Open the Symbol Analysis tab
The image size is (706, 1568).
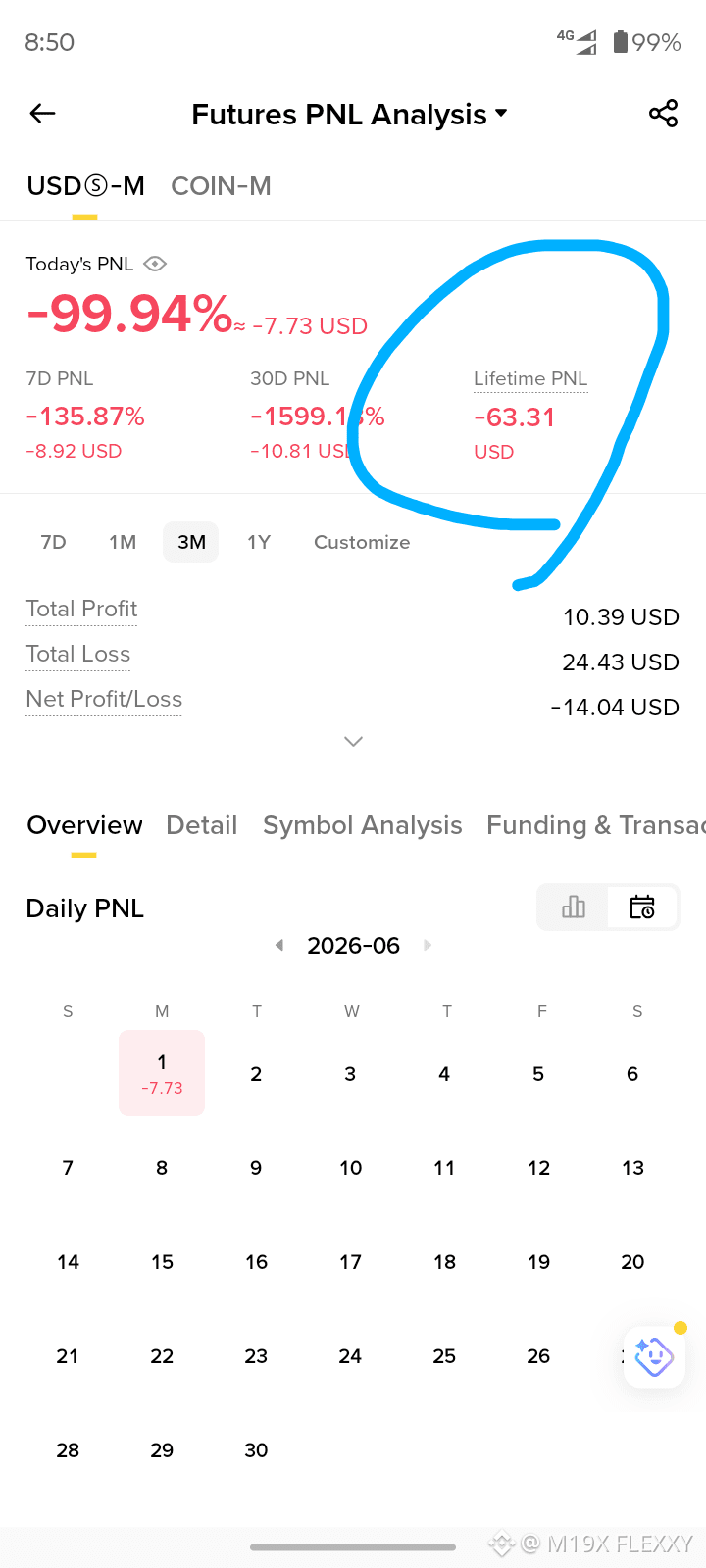(363, 826)
